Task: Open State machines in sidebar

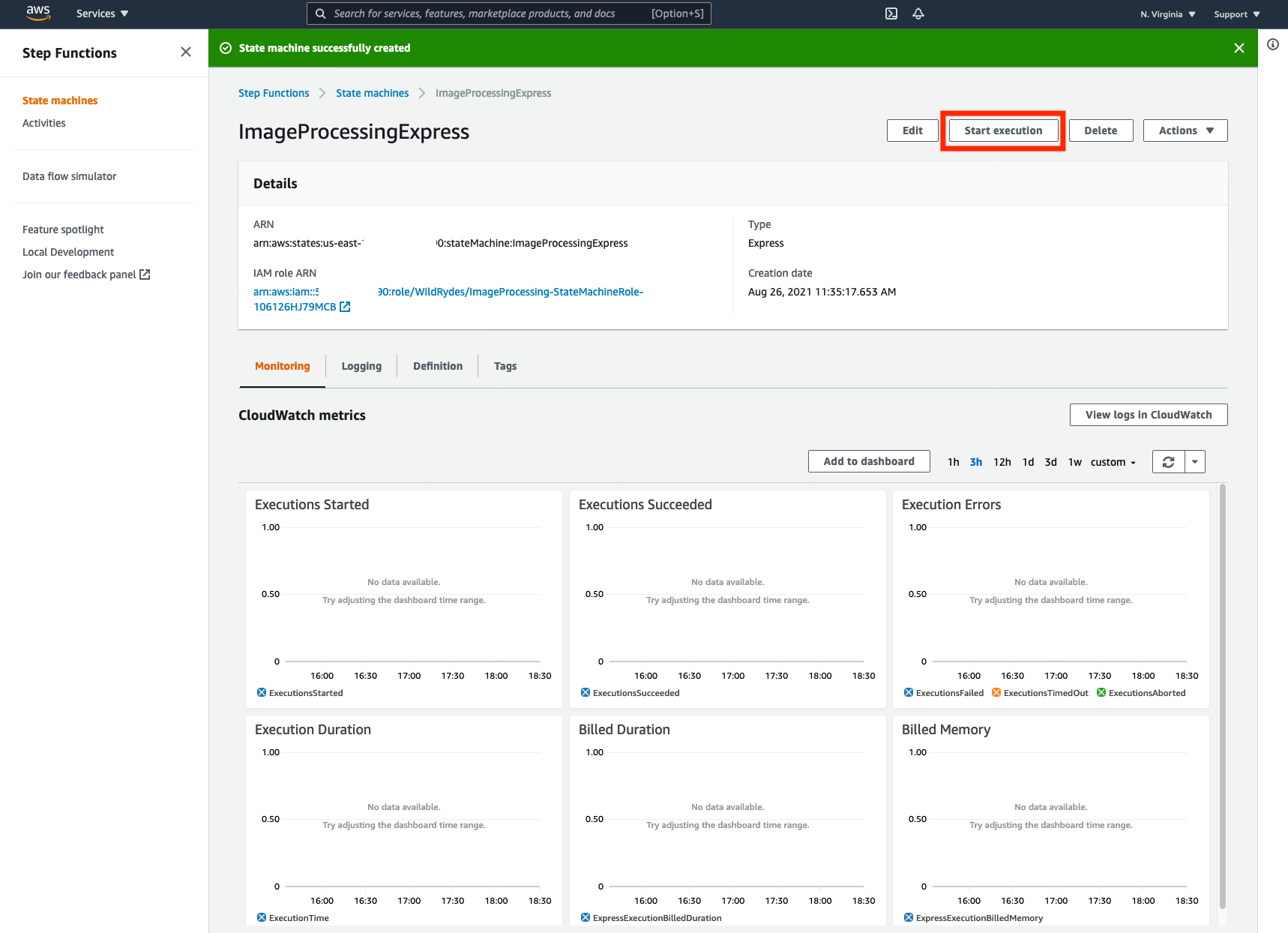Action: pos(60,100)
